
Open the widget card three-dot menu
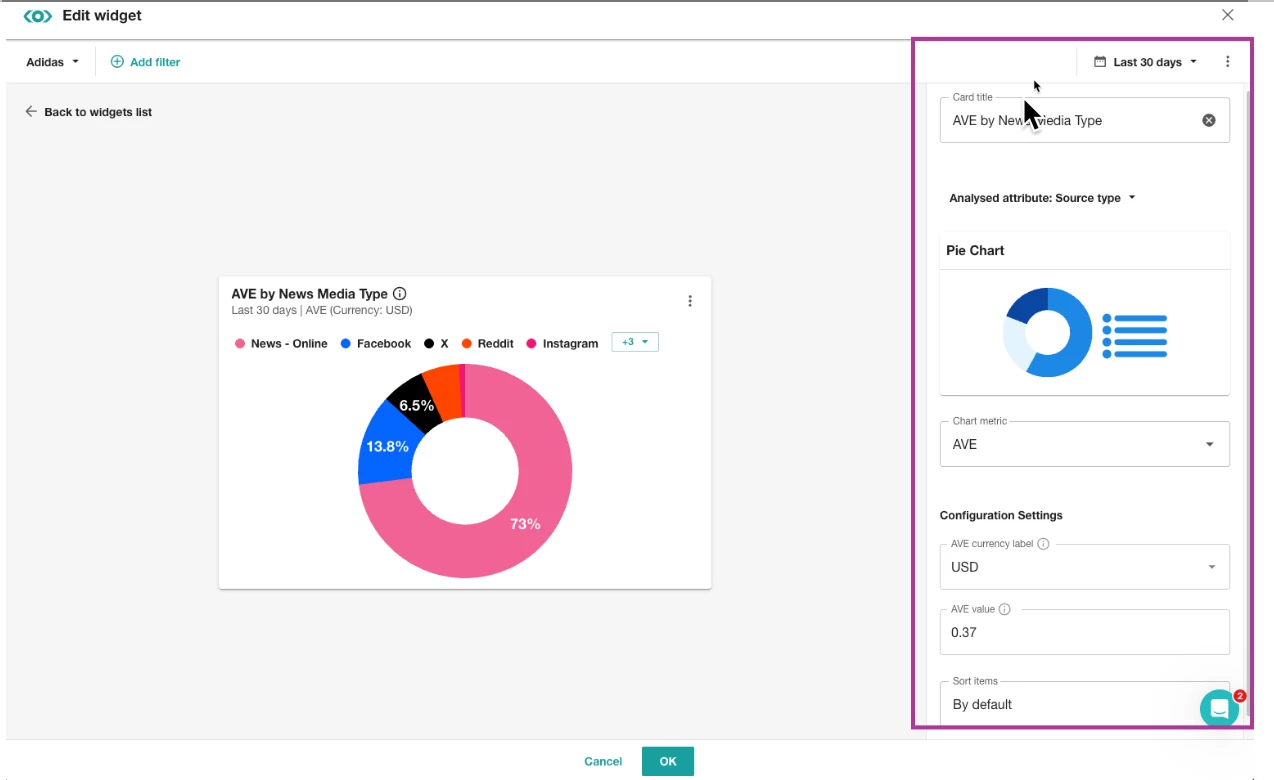[x=689, y=301]
